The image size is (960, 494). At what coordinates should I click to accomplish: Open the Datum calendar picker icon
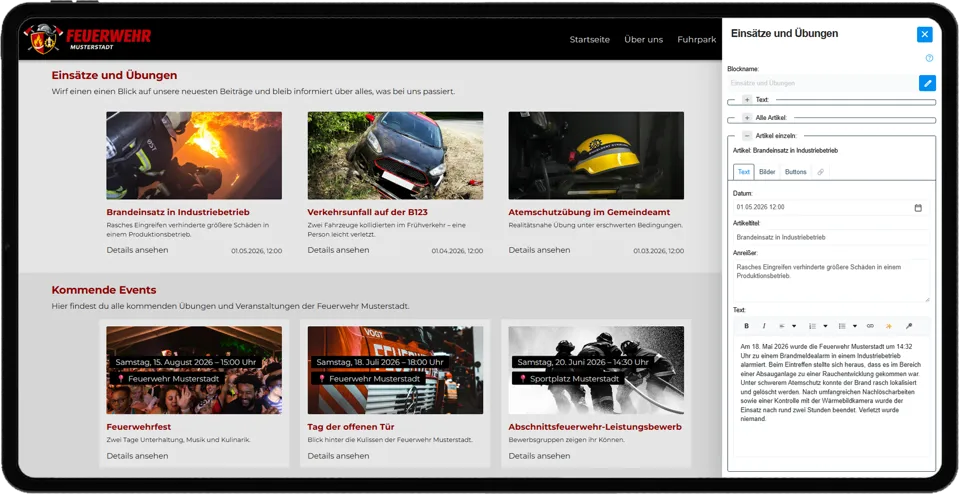918,208
